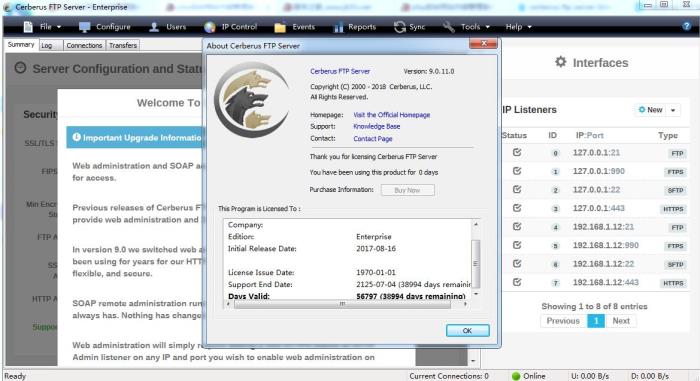Switch to the Connections tab
This screenshot has height=381, width=700.
tap(84, 45)
